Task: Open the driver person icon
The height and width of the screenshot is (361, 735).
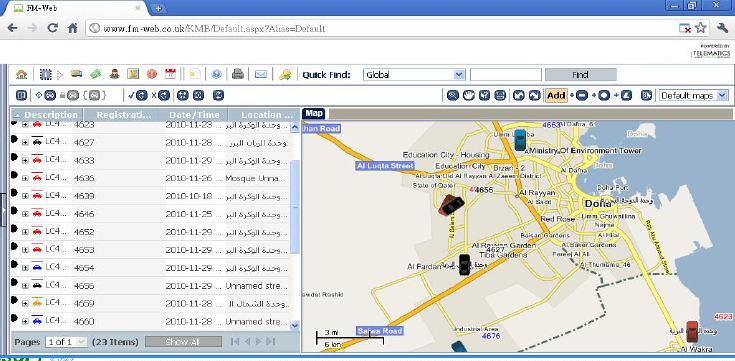Action: [x=114, y=74]
